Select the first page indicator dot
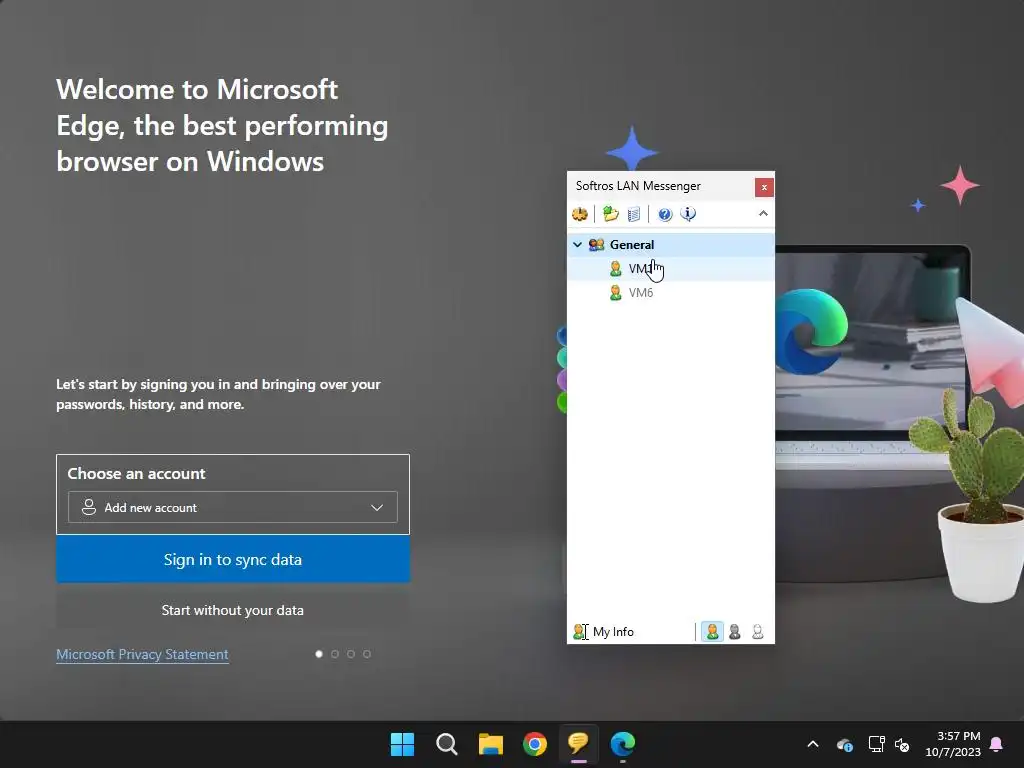The width and height of the screenshot is (1024, 768). (x=319, y=654)
